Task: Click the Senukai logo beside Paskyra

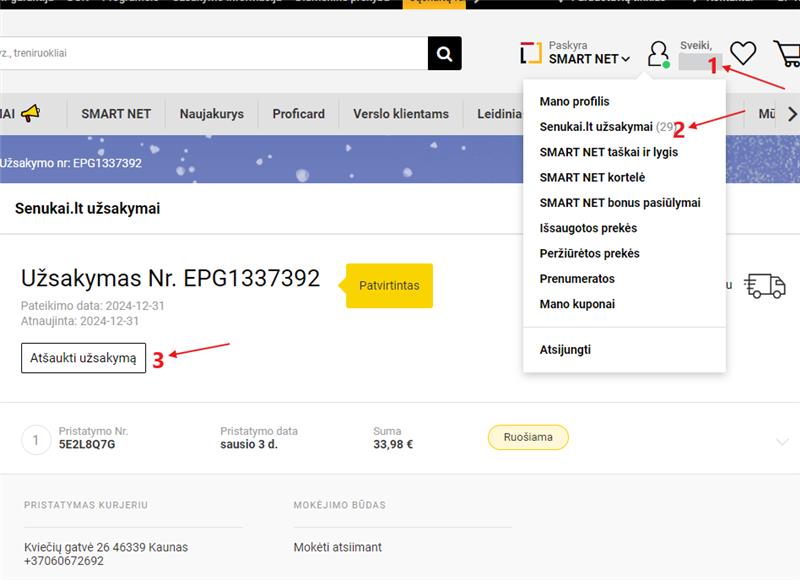Action: point(531,53)
